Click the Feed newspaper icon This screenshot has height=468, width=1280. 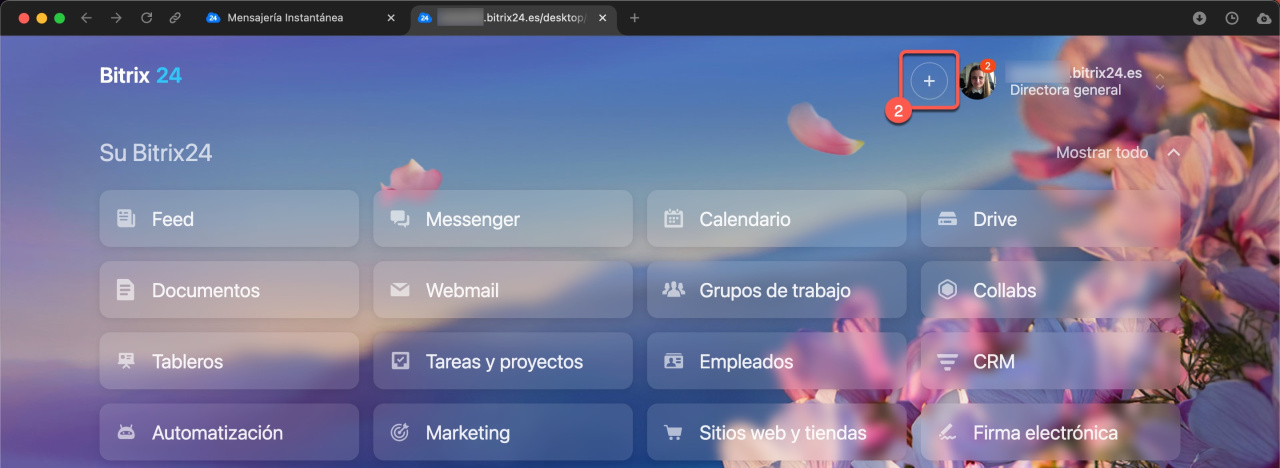(x=125, y=219)
